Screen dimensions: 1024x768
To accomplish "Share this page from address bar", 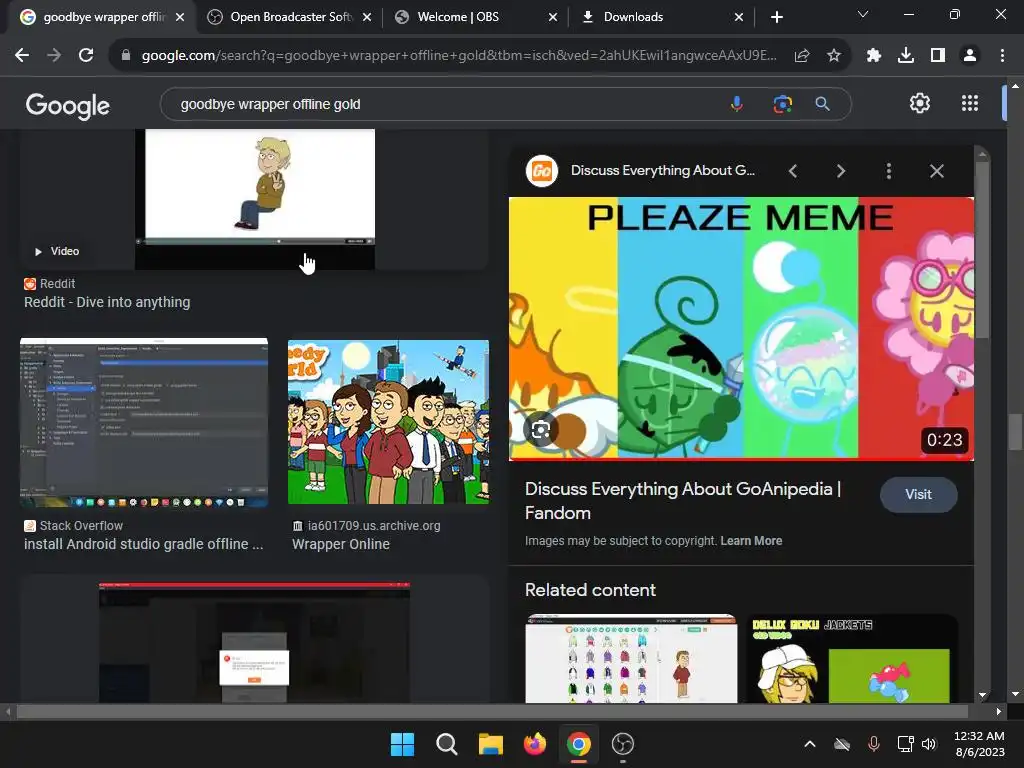I will point(802,56).
